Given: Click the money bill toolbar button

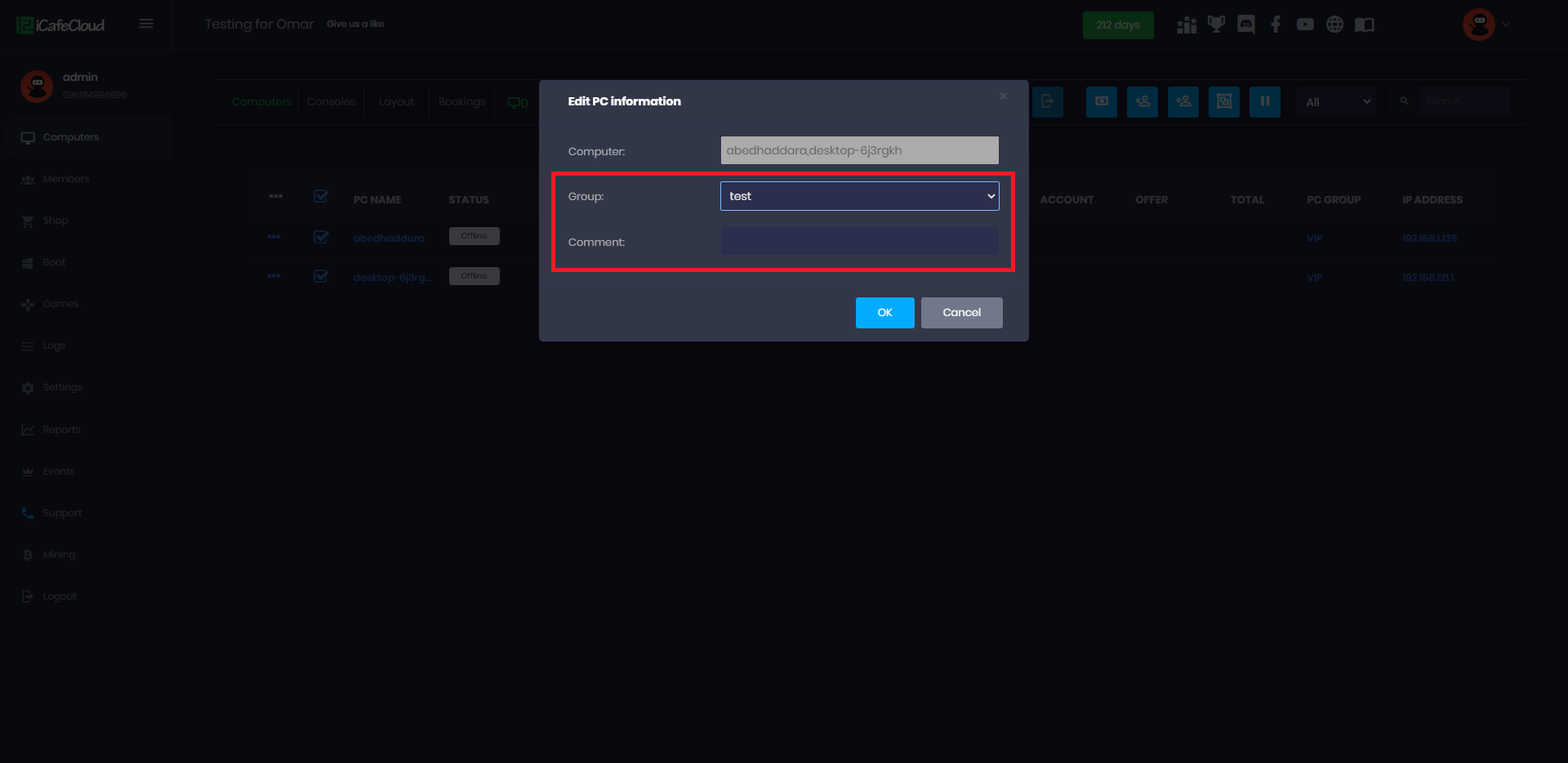Looking at the screenshot, I should [1102, 102].
